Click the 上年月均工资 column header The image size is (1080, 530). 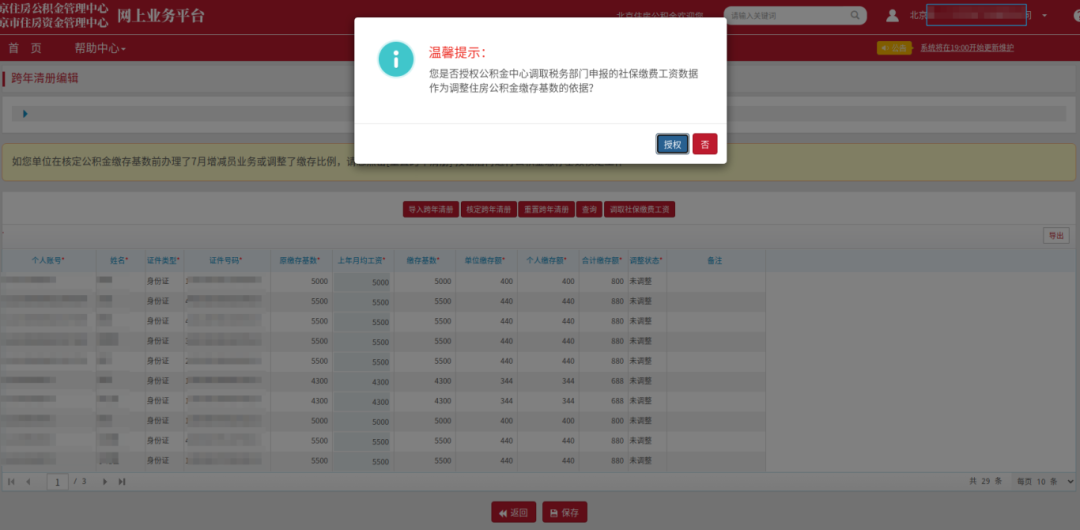point(362,261)
